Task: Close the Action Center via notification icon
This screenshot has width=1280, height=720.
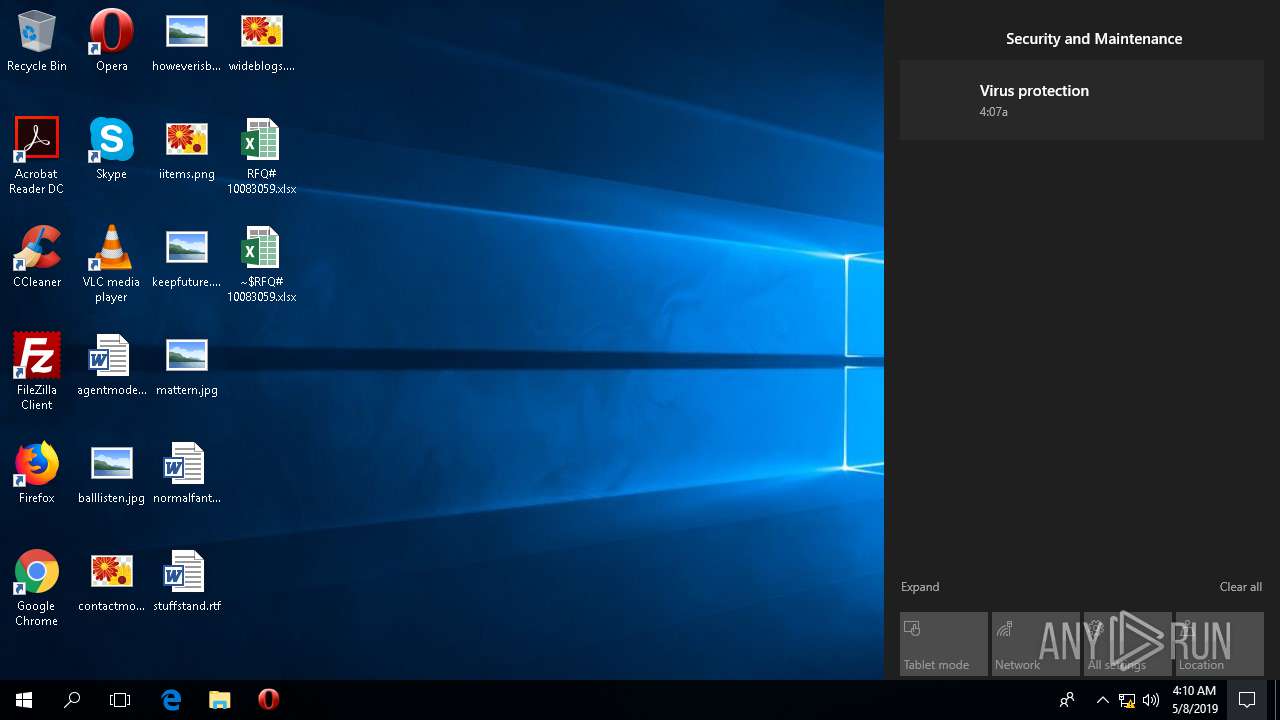Action: point(1247,700)
